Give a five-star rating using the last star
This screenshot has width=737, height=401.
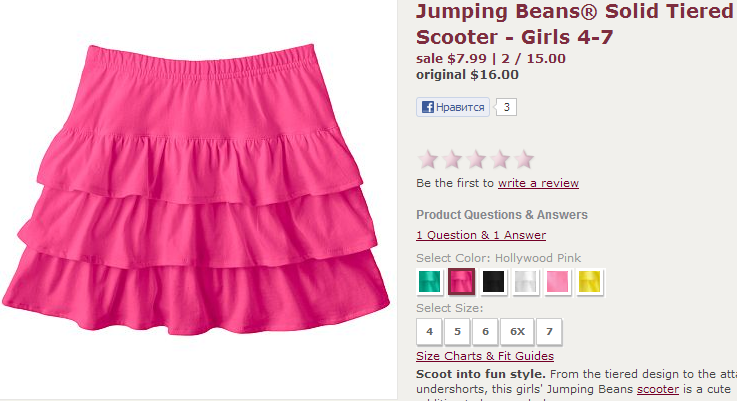pyautogui.click(x=523, y=159)
